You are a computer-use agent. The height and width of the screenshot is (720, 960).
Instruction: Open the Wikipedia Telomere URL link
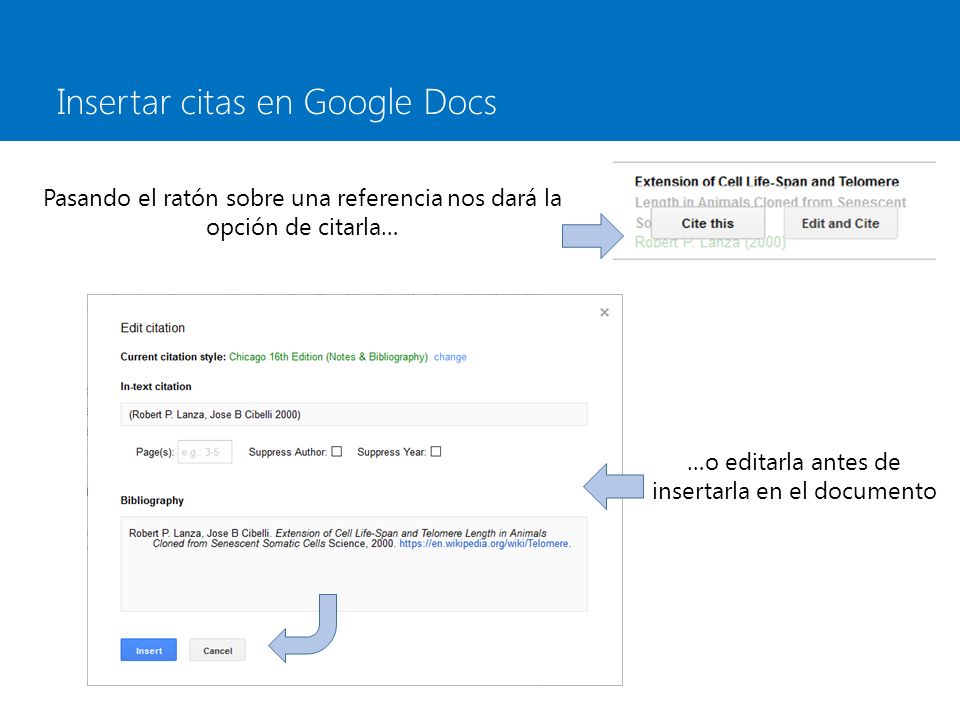click(484, 544)
